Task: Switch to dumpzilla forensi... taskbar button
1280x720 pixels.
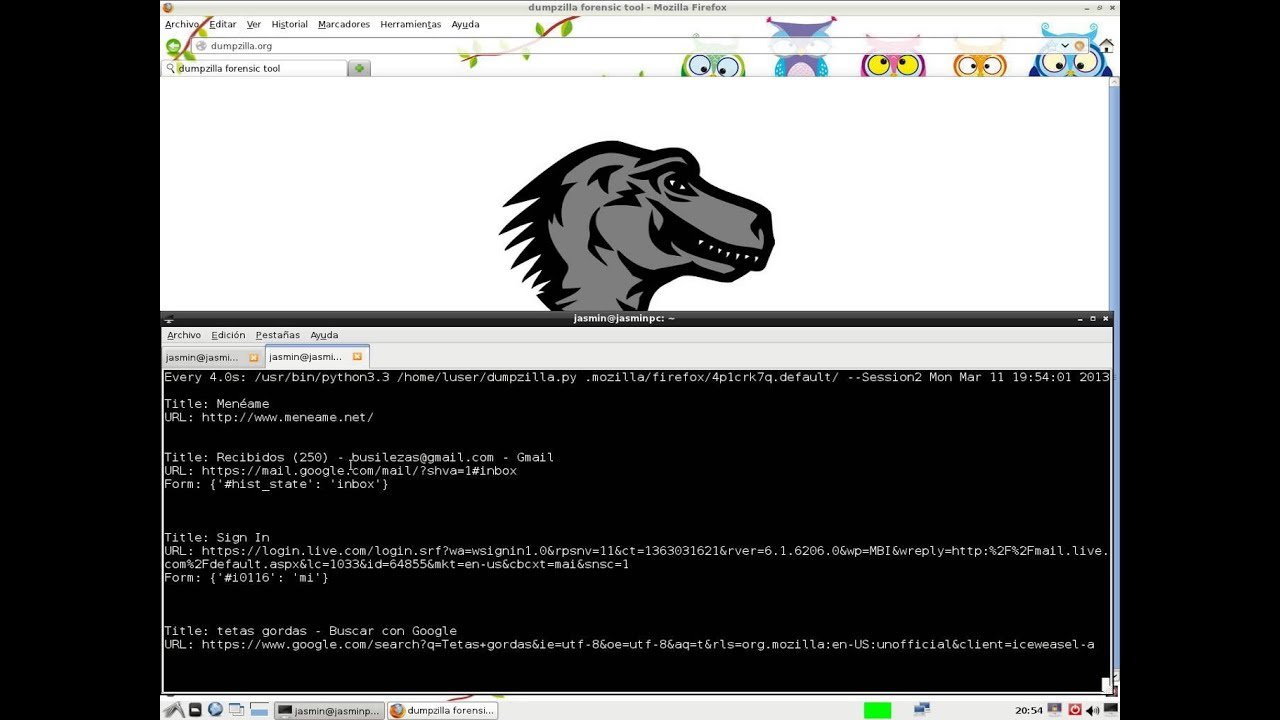Action: [442, 710]
